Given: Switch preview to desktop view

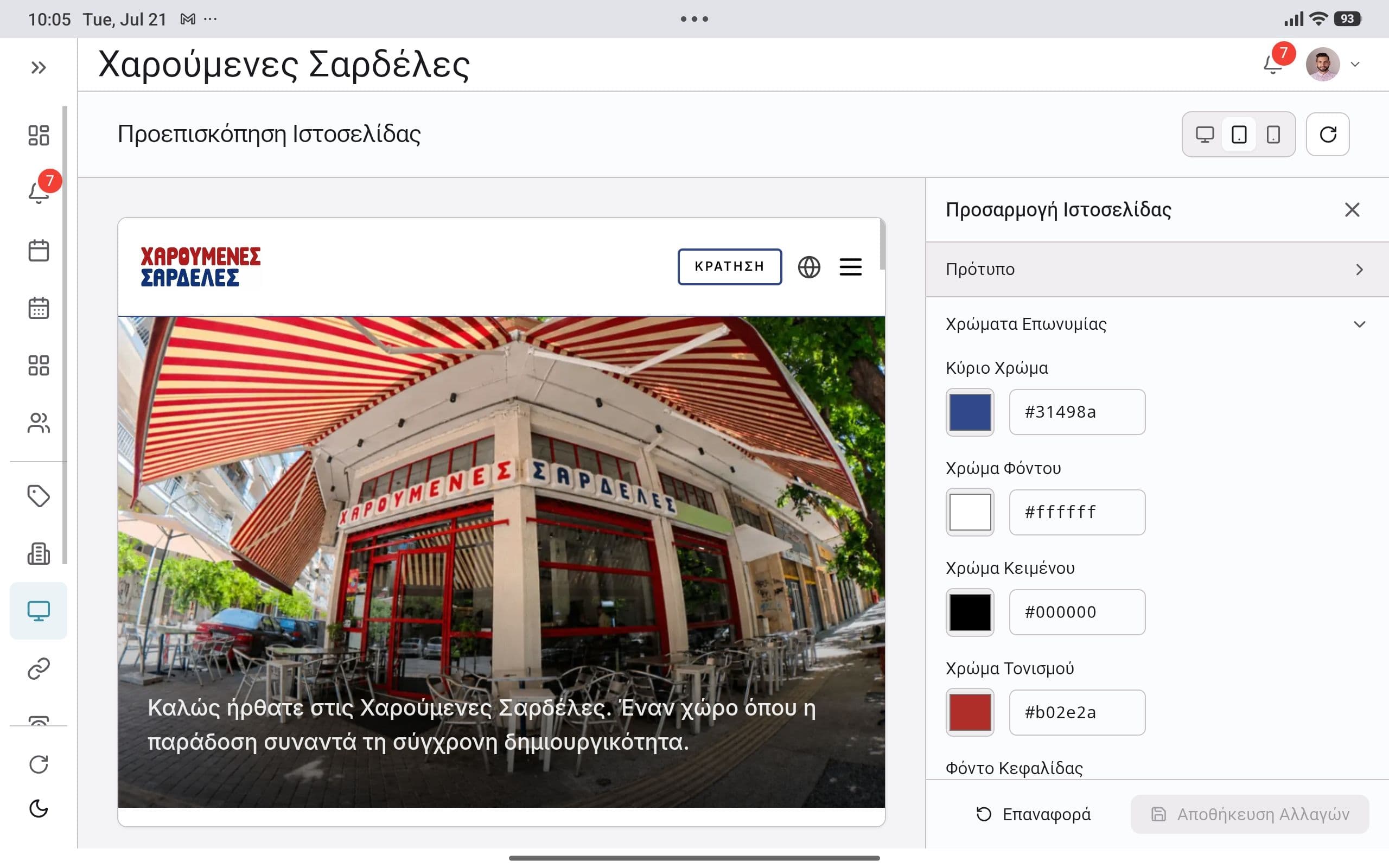Looking at the screenshot, I should [x=1205, y=135].
